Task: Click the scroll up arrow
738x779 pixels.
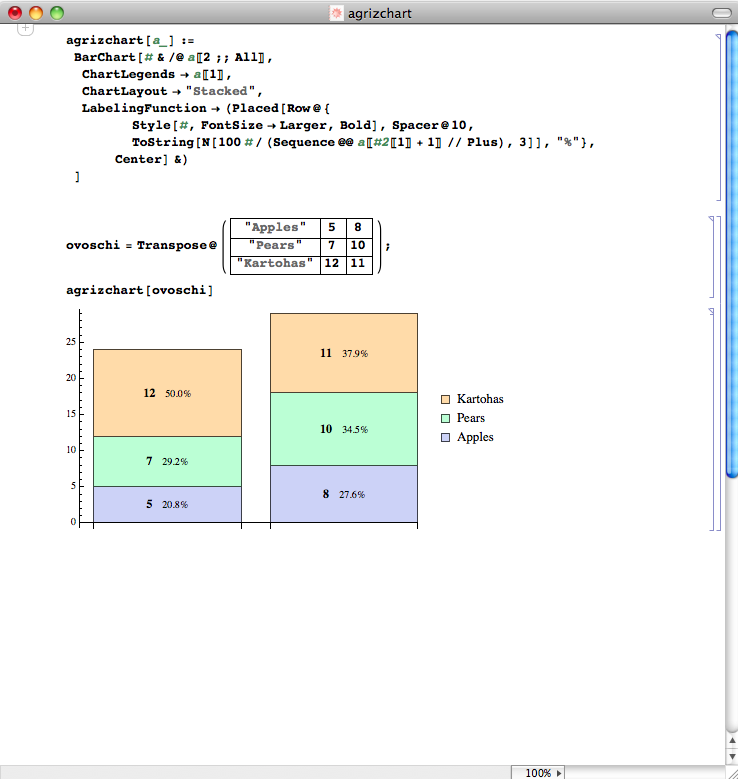Action: [x=730, y=740]
